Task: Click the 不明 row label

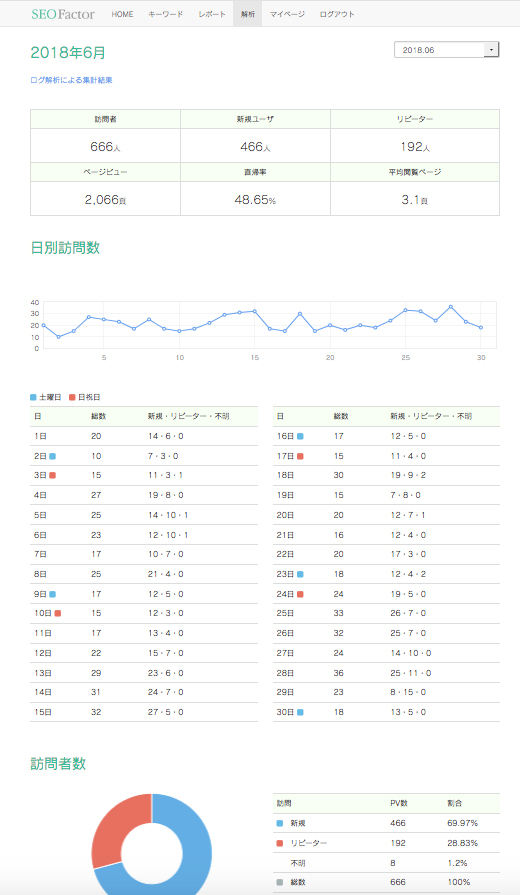Action: point(298,863)
